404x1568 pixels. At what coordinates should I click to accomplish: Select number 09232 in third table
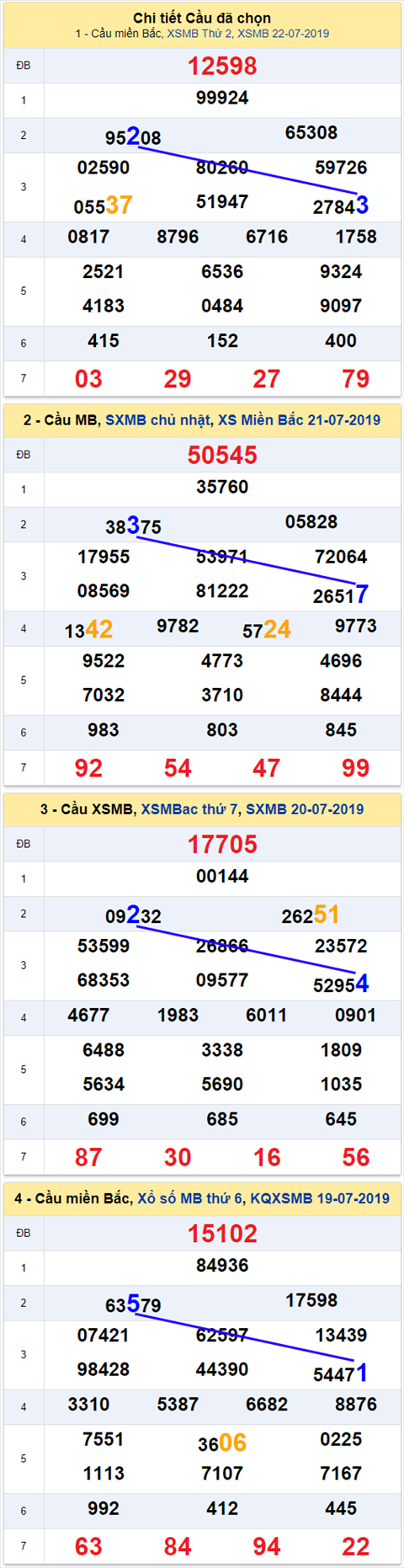tap(133, 915)
